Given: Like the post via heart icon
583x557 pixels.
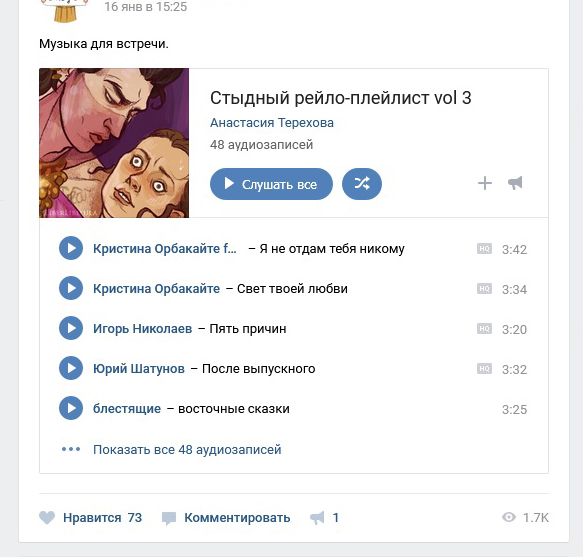Looking at the screenshot, I should point(47,518).
